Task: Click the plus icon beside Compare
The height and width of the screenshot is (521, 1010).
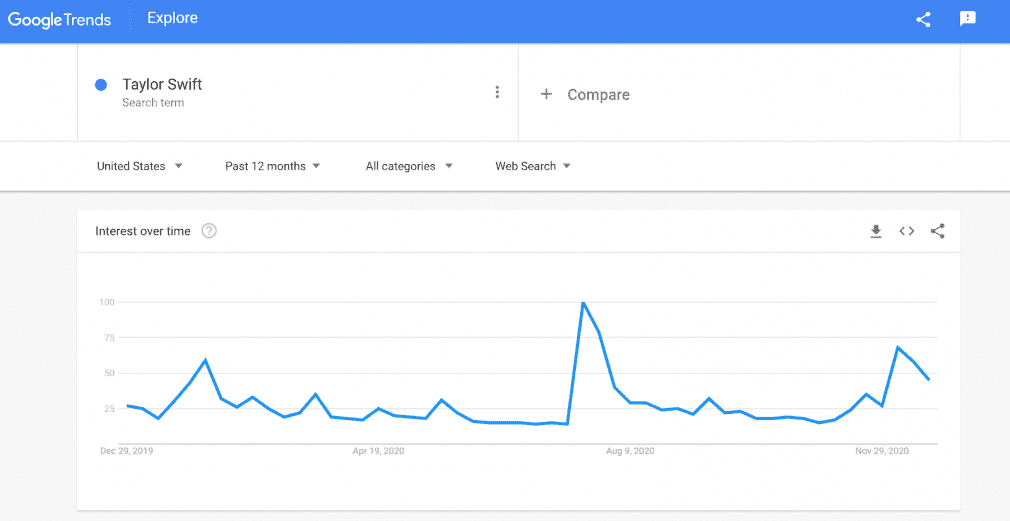Action: [546, 94]
